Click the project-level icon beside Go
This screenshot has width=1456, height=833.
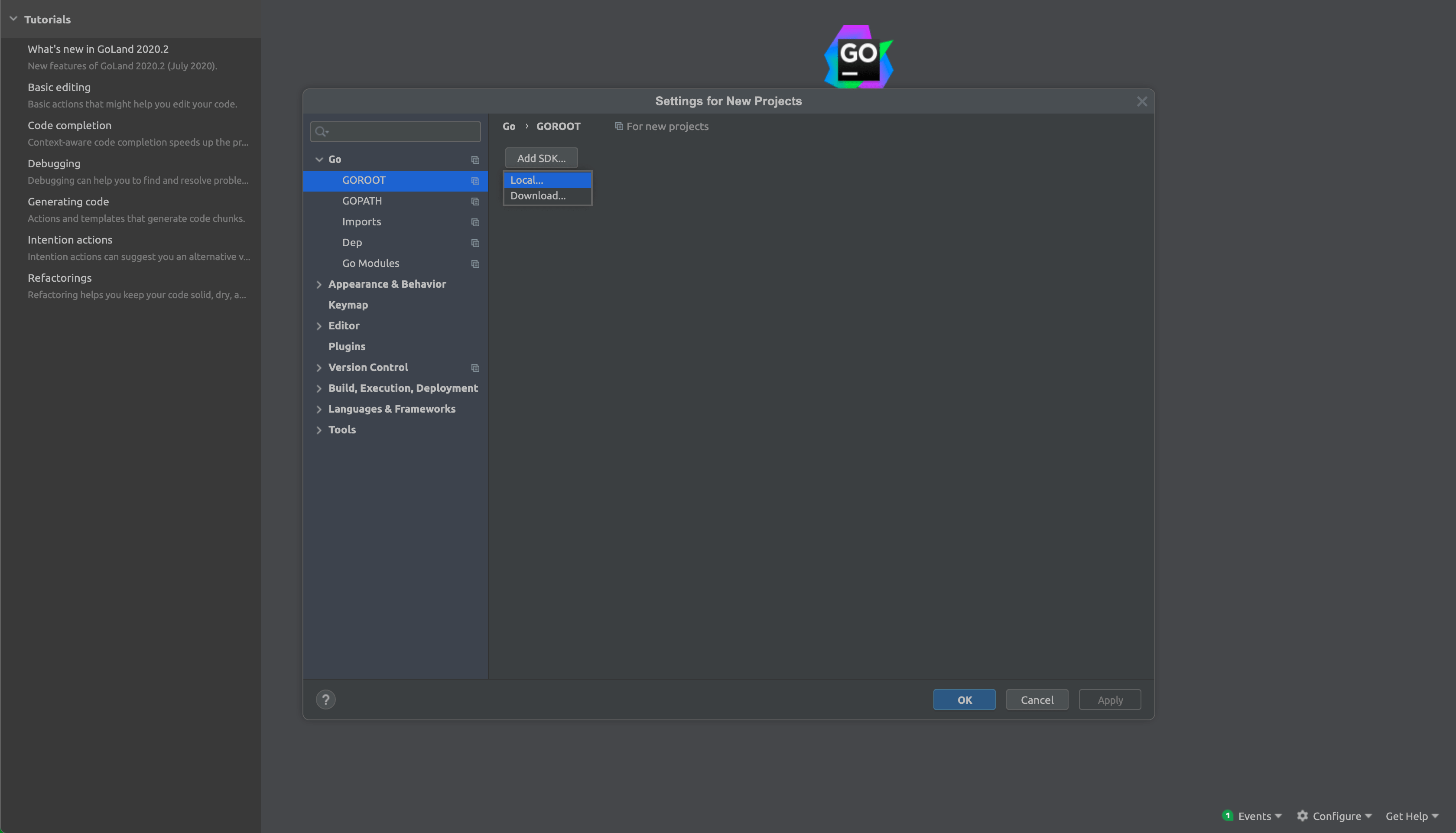[474, 159]
